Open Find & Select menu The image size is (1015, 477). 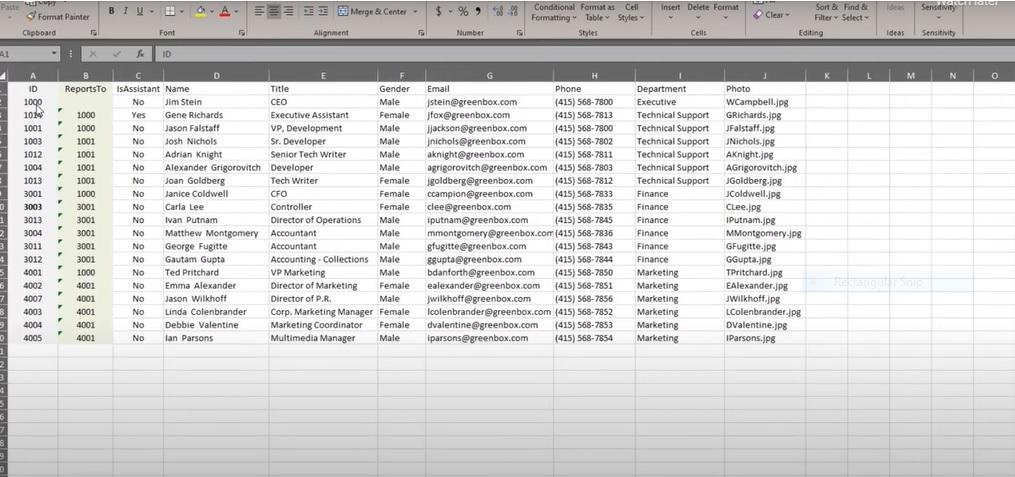pyautogui.click(x=855, y=12)
